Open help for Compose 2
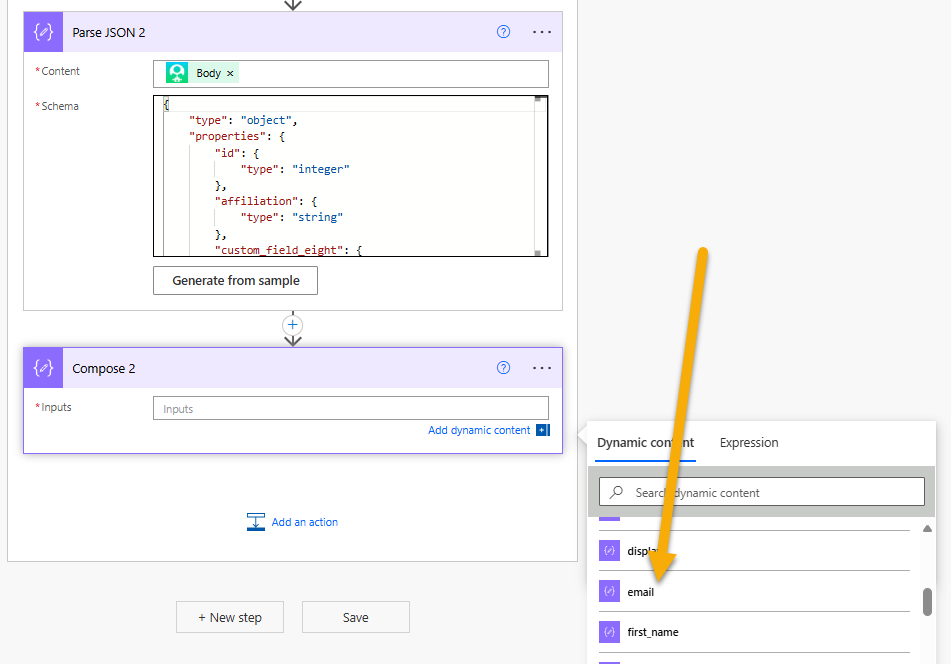Image resolution: width=951 pixels, height=664 pixels. click(503, 367)
